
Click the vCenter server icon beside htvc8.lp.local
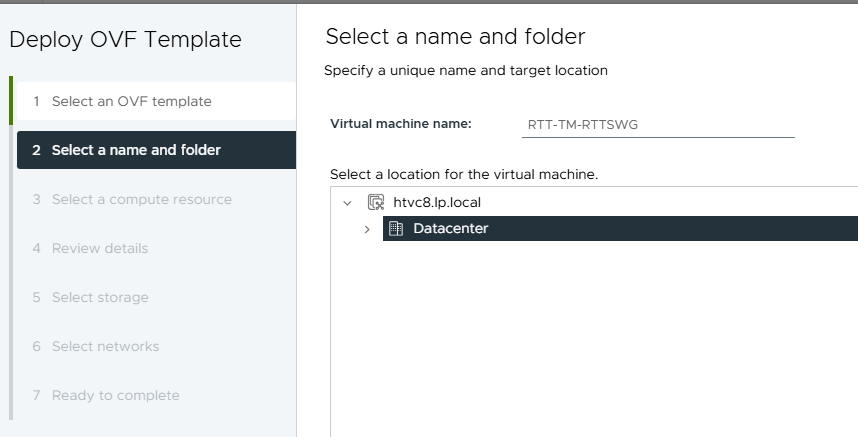click(x=376, y=202)
